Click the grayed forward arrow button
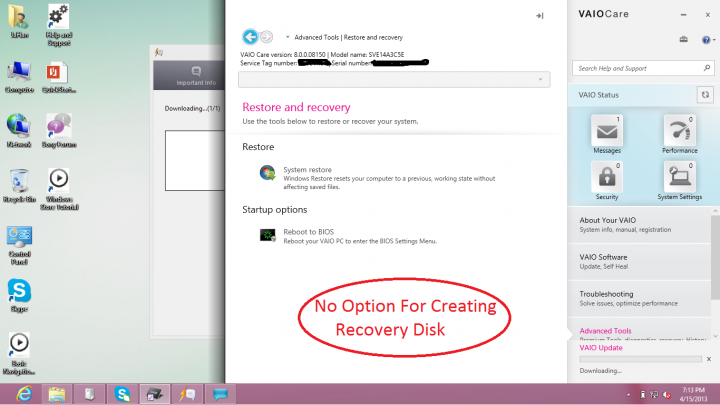The height and width of the screenshot is (405, 720). (x=266, y=37)
